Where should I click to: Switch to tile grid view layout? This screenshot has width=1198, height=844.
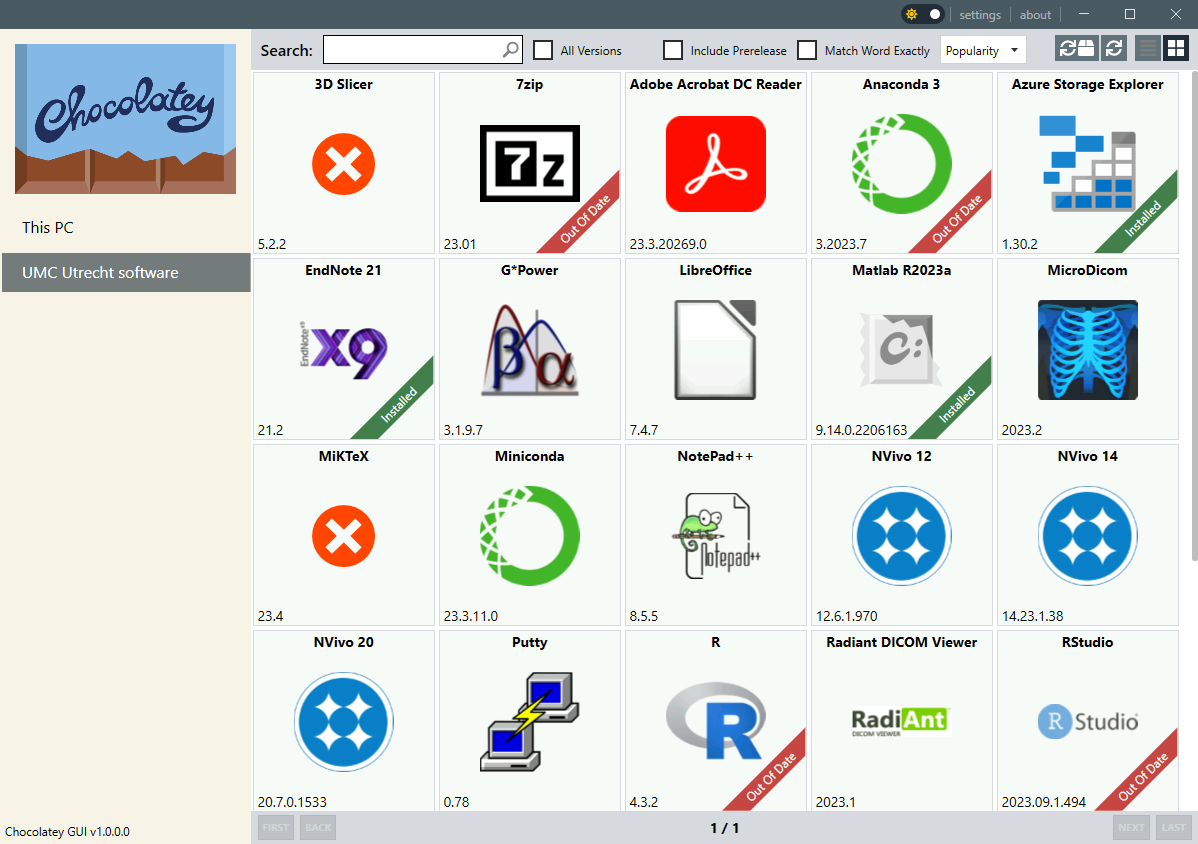tap(1176, 49)
